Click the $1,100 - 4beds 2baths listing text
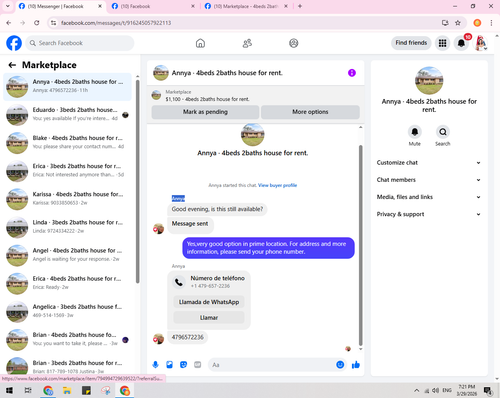The height and width of the screenshot is (398, 500). tap(207, 99)
